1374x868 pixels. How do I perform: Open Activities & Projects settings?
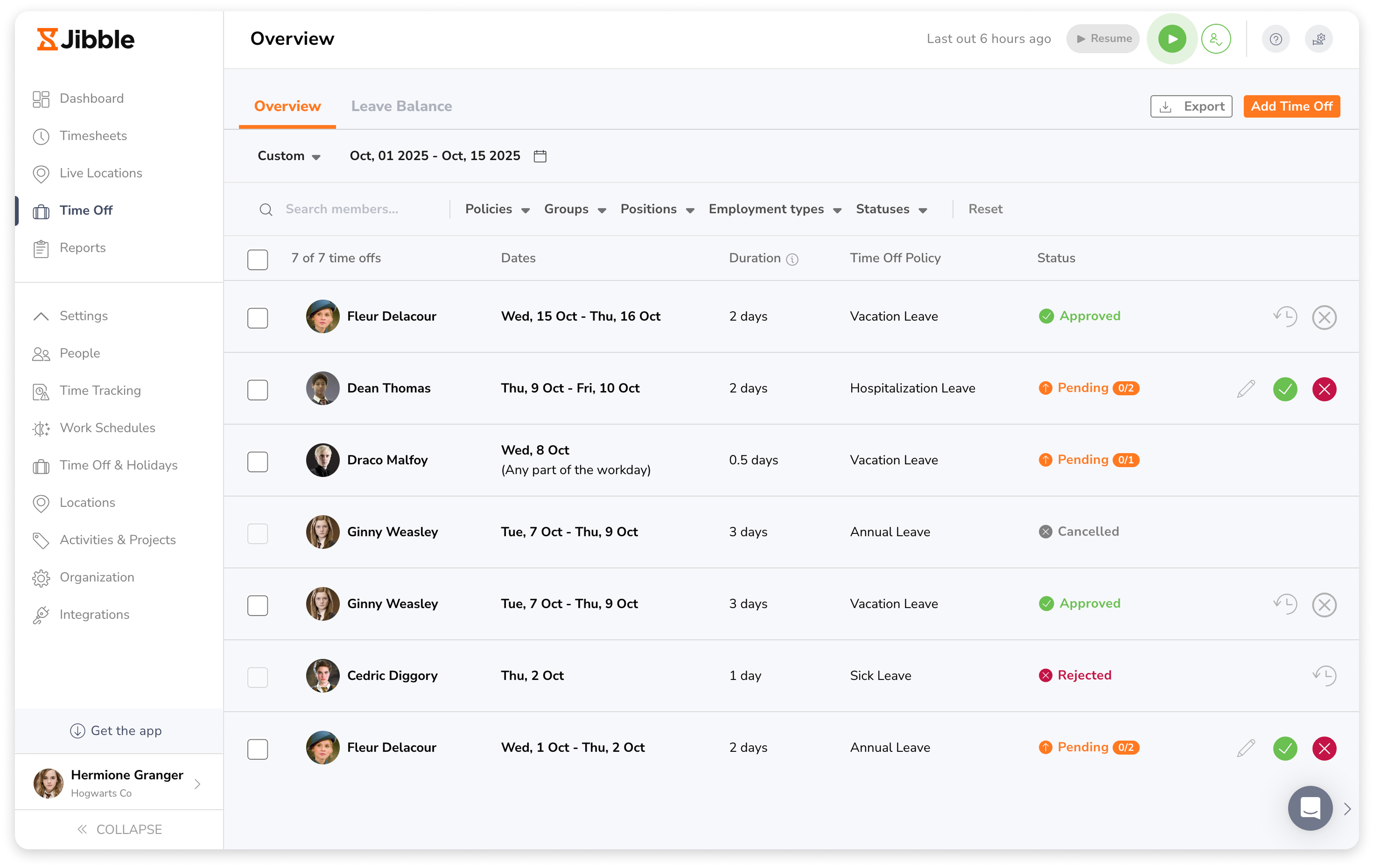tap(105, 540)
